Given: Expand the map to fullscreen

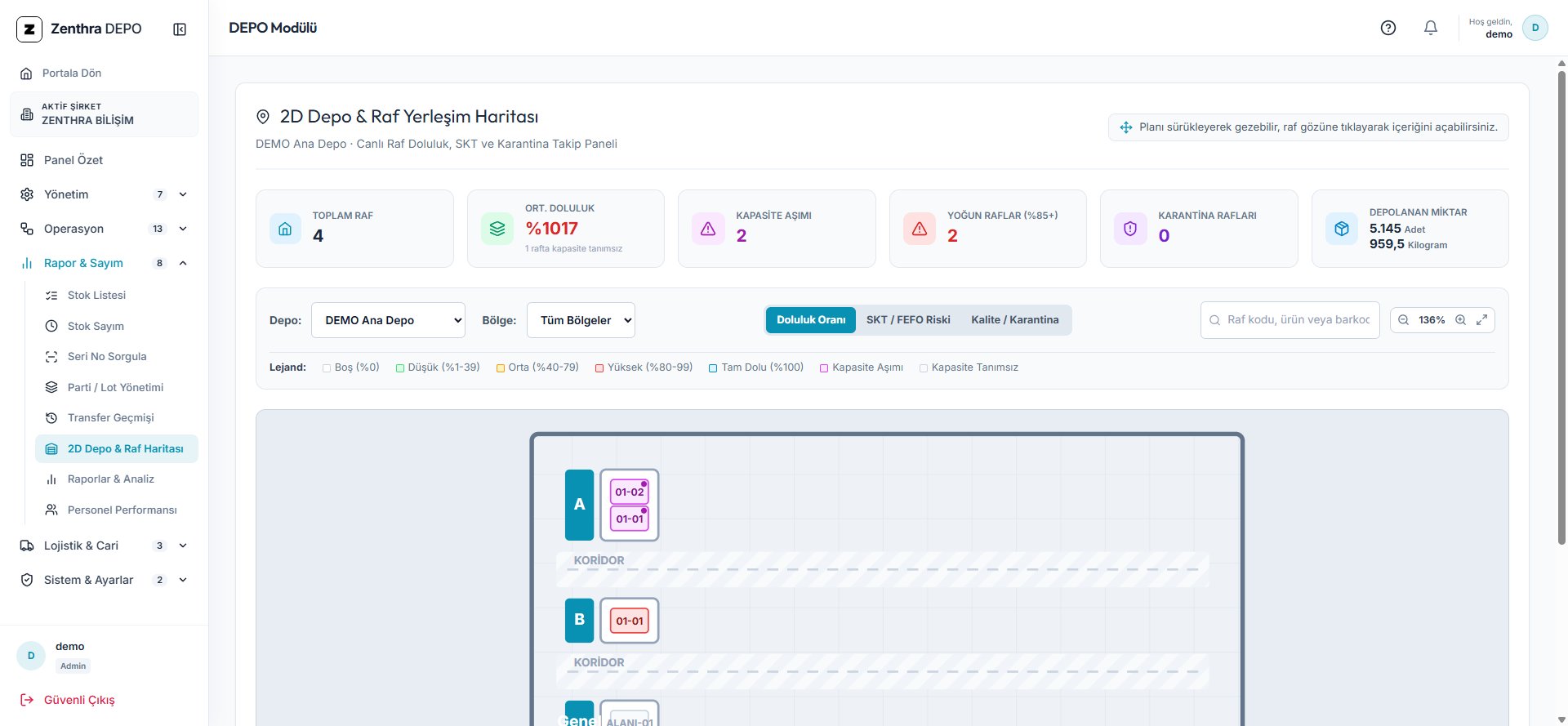Looking at the screenshot, I should [x=1481, y=320].
